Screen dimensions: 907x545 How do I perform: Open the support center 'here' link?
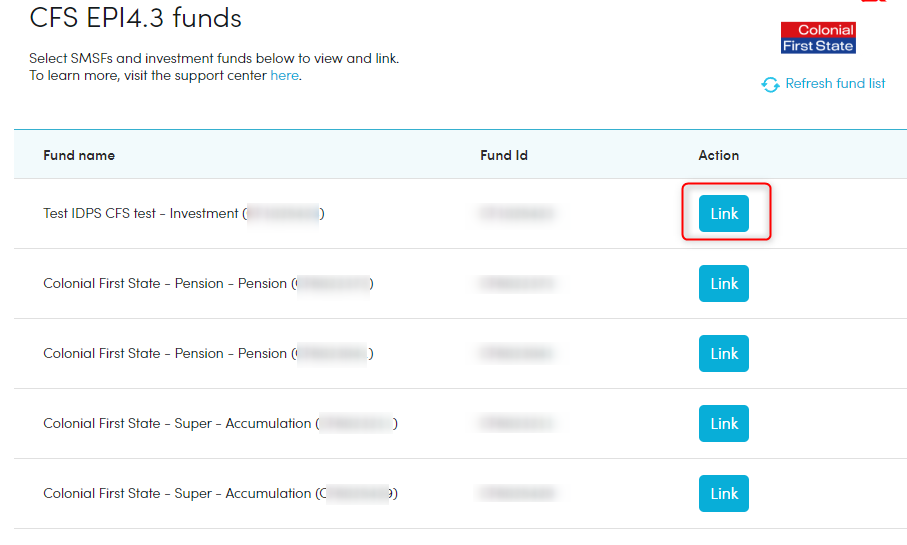click(x=284, y=75)
